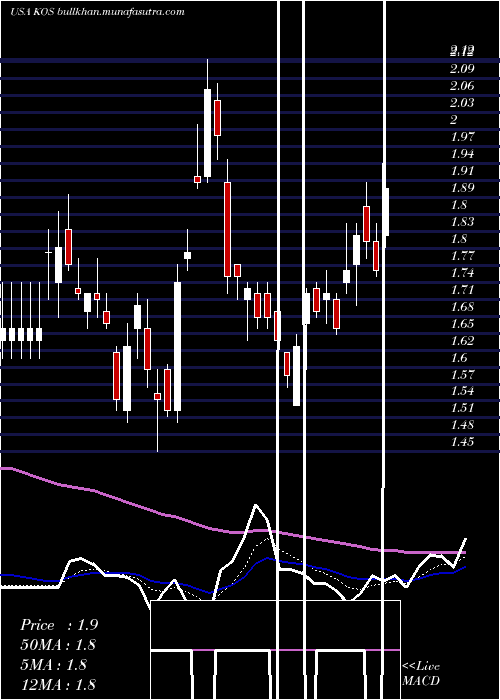Click the 1.45 price axis label
500x700 pixels.
click(x=462, y=442)
